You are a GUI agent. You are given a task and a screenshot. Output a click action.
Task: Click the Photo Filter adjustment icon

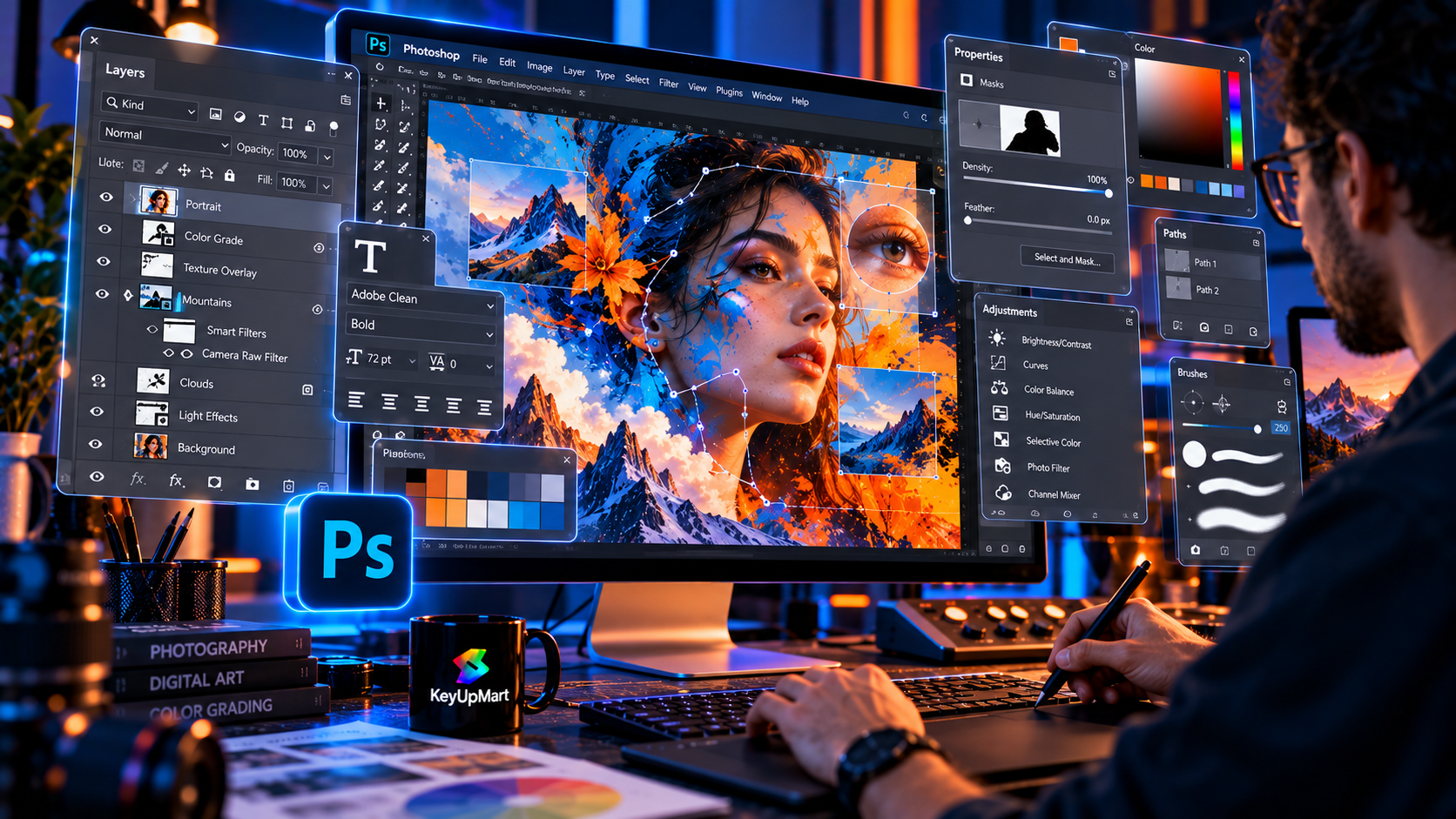pos(1002,466)
